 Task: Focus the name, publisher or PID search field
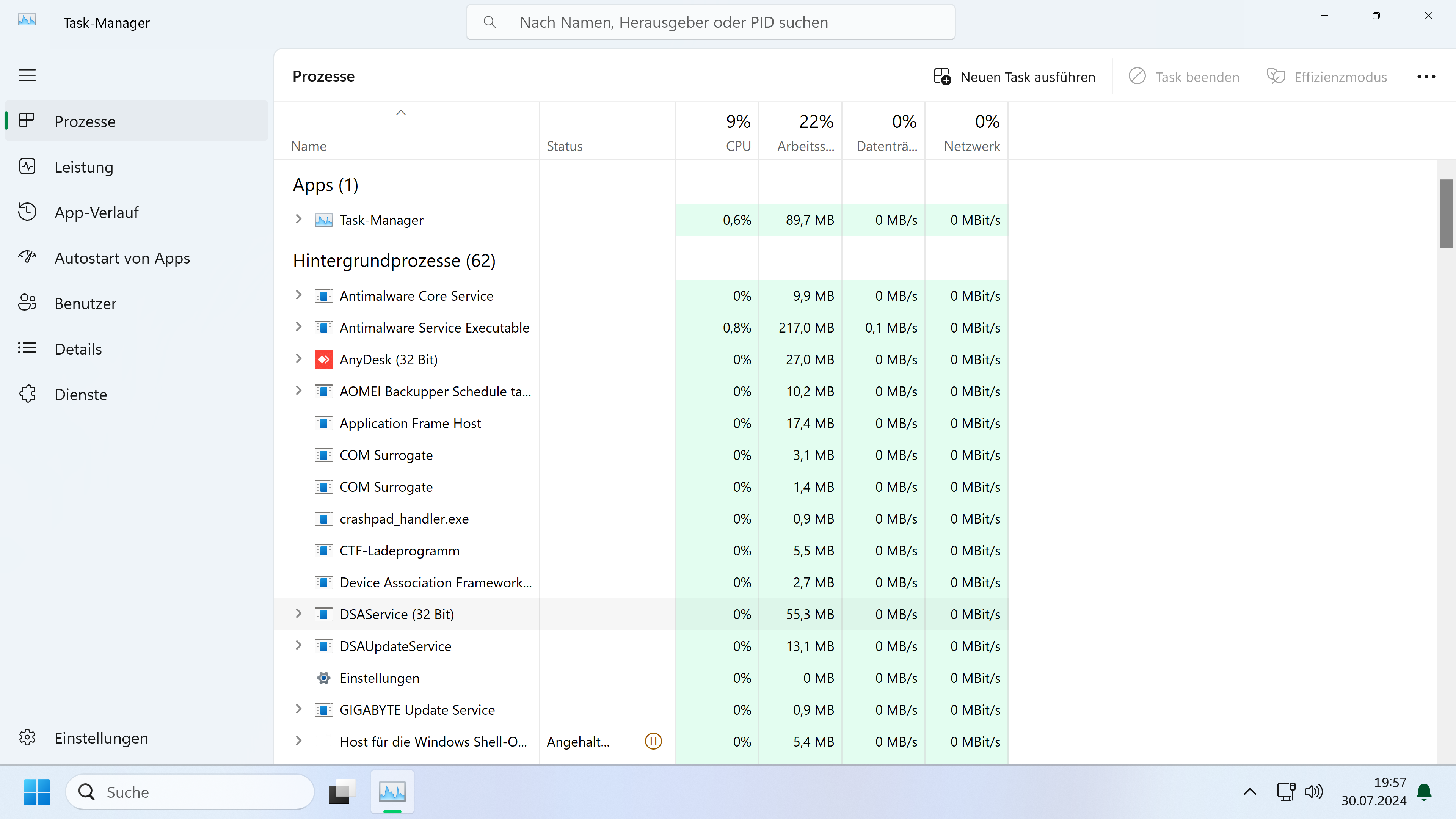[x=711, y=22]
